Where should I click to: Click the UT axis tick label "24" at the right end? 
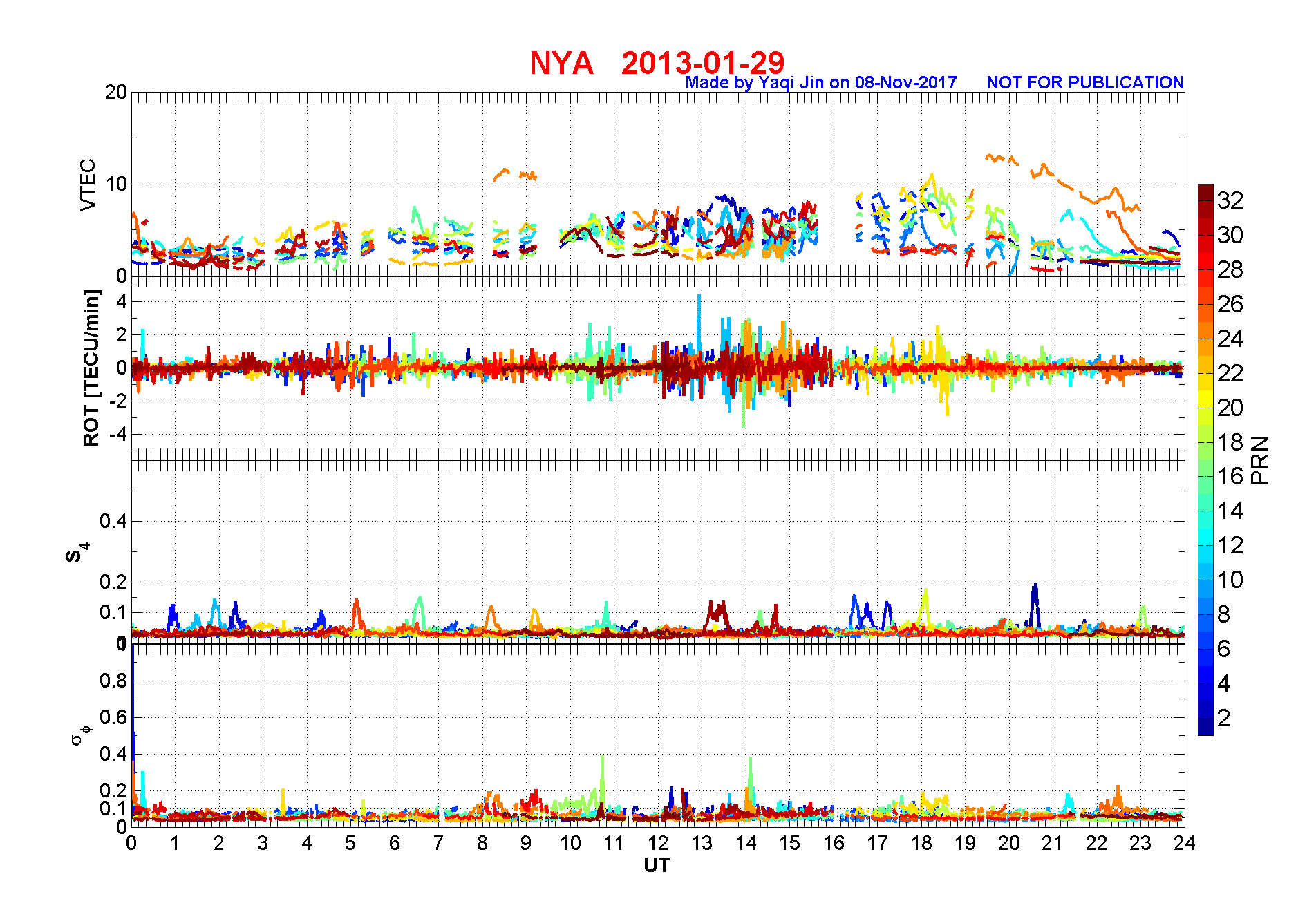(1184, 843)
